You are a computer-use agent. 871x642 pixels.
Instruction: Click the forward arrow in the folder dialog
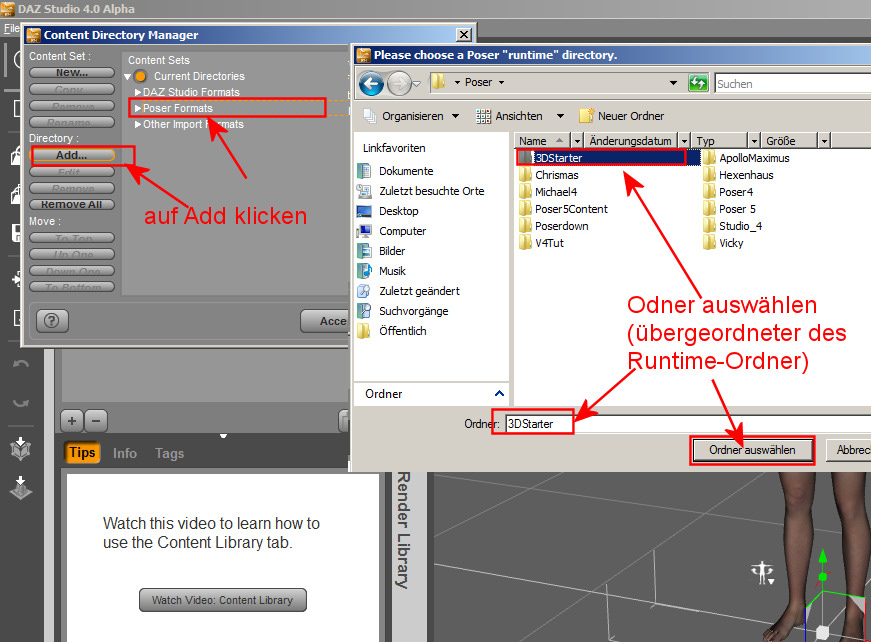(x=399, y=84)
